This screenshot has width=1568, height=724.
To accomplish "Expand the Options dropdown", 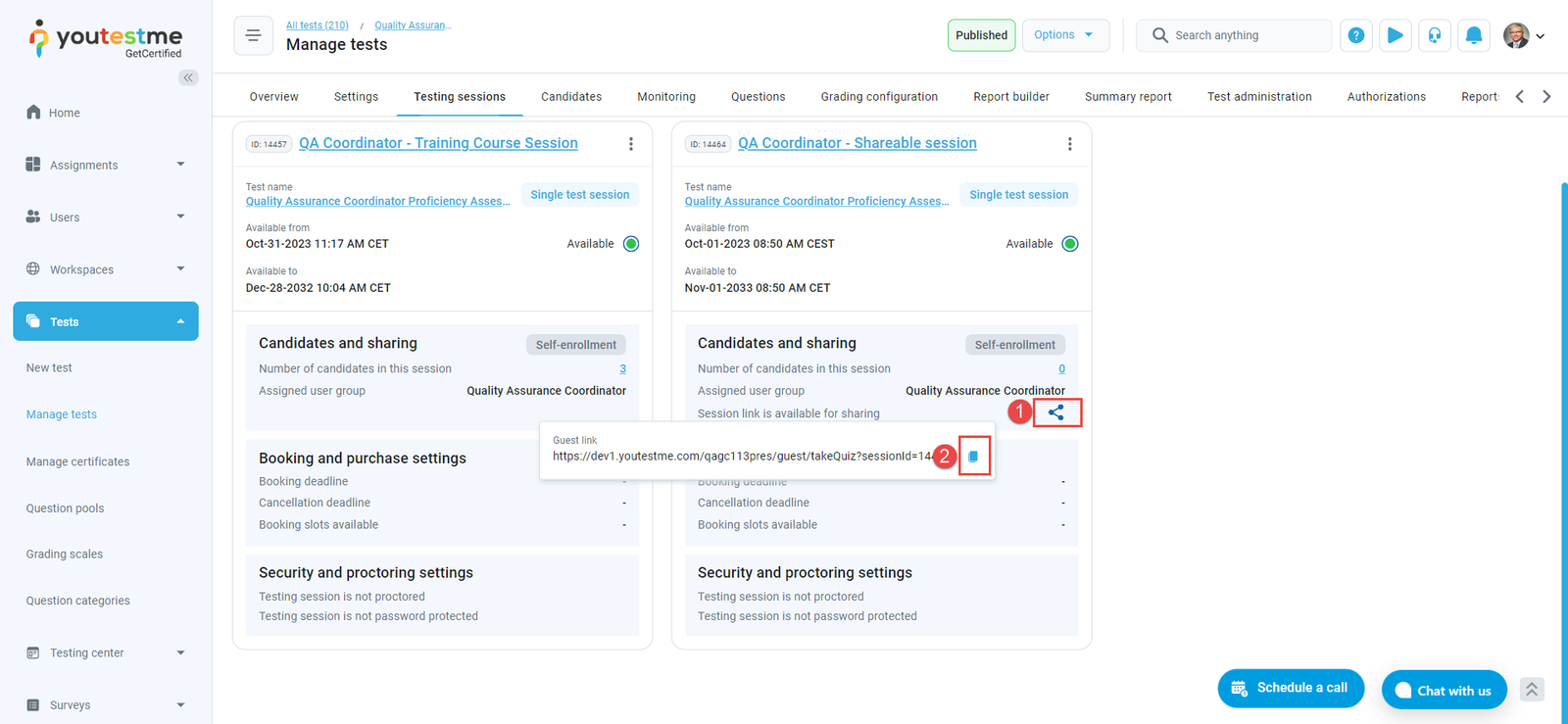I will click(x=1064, y=35).
